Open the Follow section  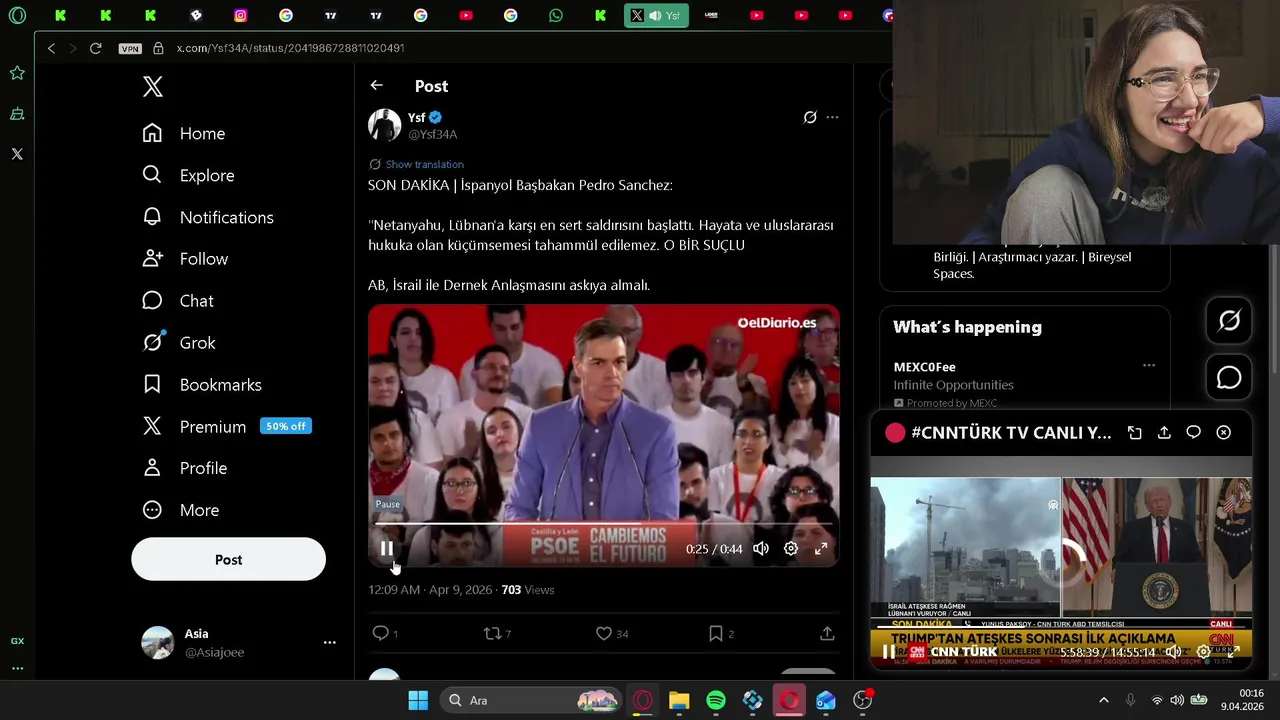[186, 259]
